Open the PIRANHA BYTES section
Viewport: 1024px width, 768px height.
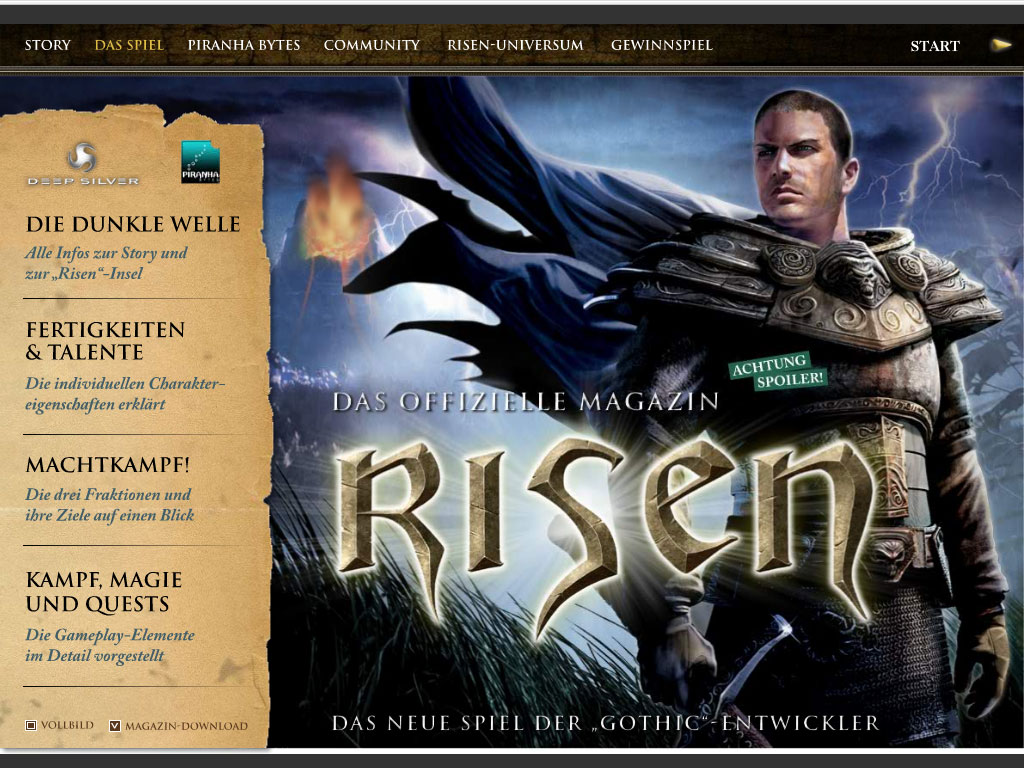[x=244, y=45]
